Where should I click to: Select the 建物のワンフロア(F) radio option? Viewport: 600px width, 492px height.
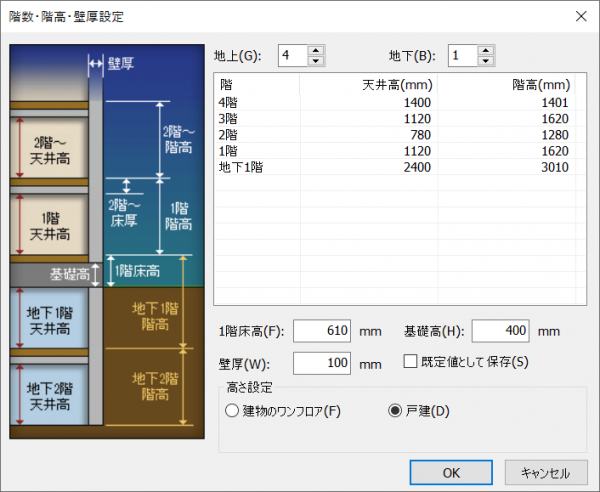[233, 410]
